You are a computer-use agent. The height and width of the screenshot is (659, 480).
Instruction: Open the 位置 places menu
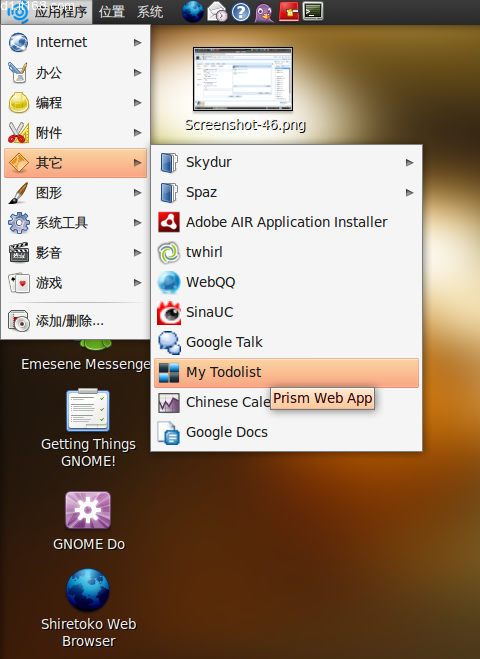pyautogui.click(x=112, y=12)
